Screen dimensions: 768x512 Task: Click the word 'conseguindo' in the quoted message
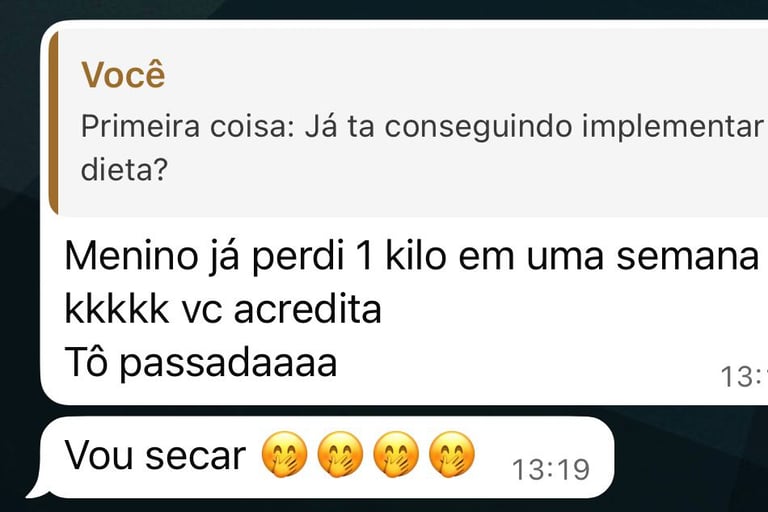(478, 127)
